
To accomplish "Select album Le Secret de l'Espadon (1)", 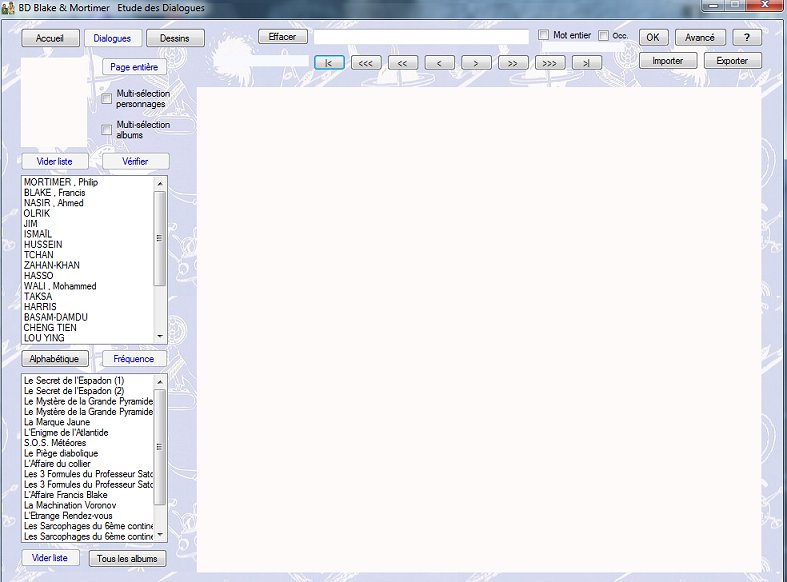I will coord(88,380).
